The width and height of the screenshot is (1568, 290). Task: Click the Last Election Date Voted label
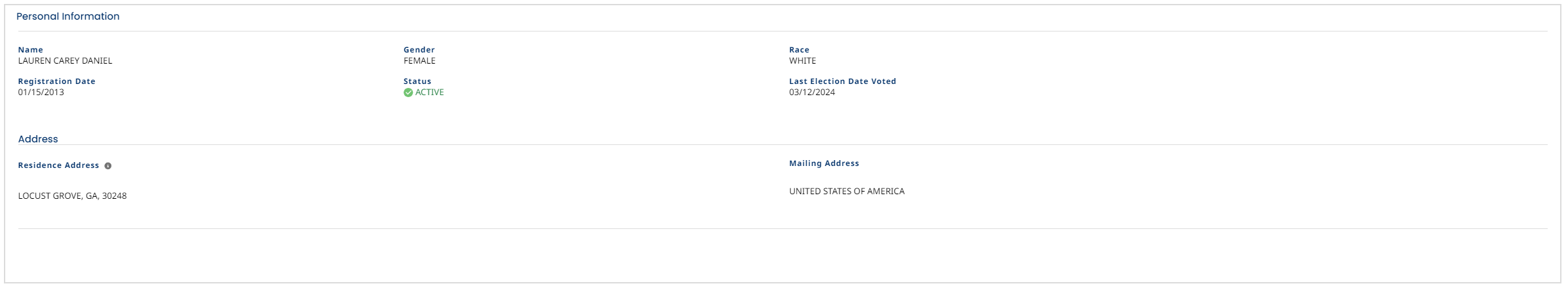point(842,81)
